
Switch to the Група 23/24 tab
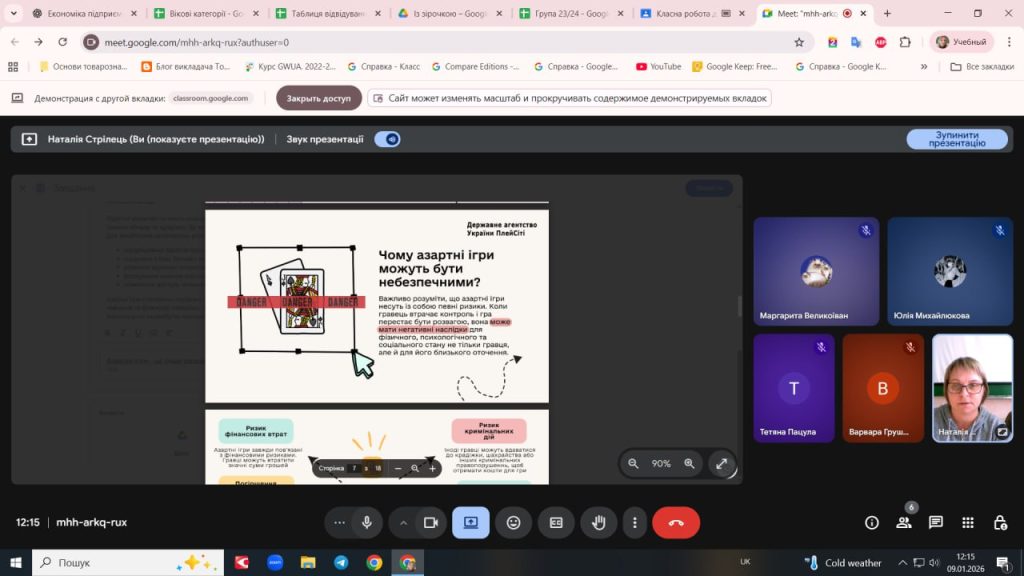pyautogui.click(x=569, y=14)
